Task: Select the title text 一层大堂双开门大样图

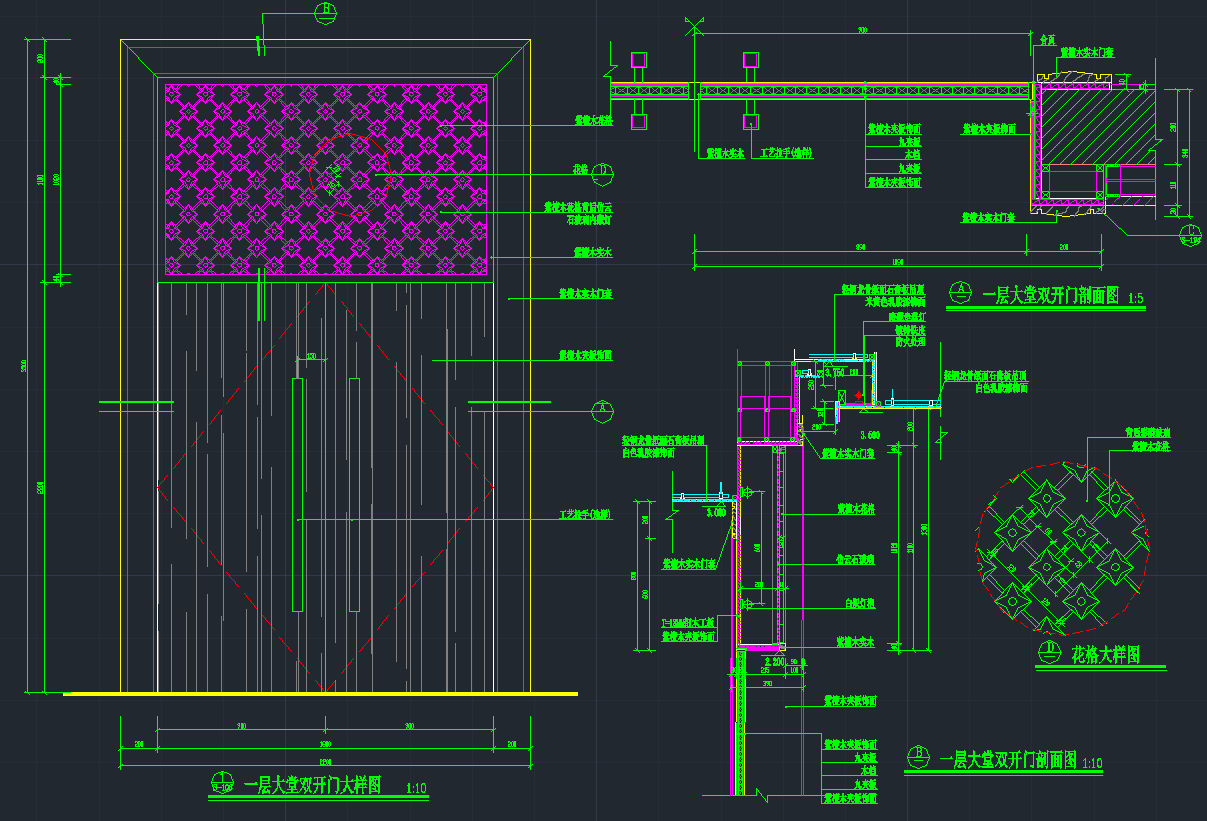Action: pos(312,786)
